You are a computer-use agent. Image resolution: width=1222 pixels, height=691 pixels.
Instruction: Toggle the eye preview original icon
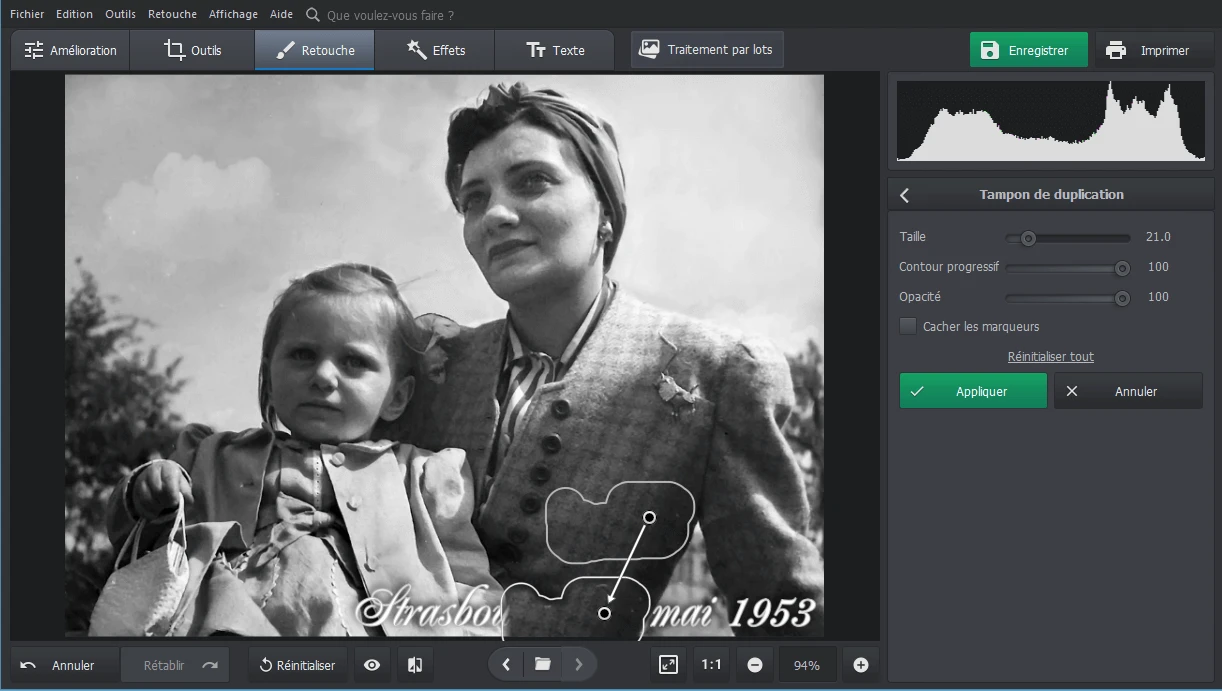(372, 665)
